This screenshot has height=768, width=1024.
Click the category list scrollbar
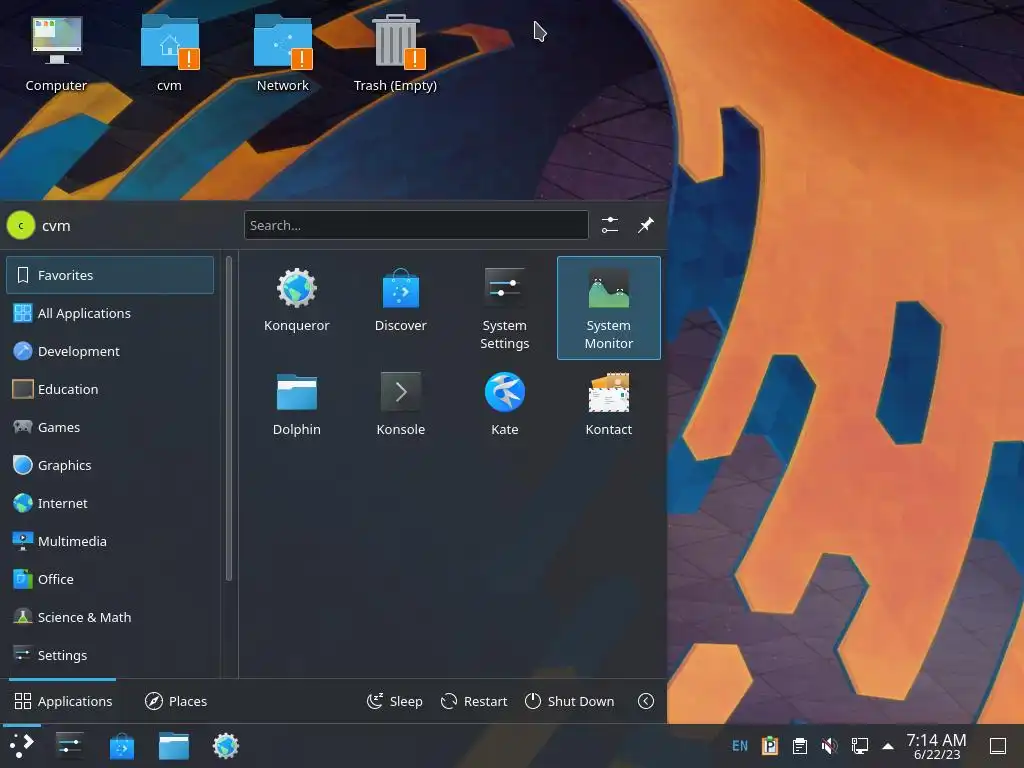(x=229, y=418)
